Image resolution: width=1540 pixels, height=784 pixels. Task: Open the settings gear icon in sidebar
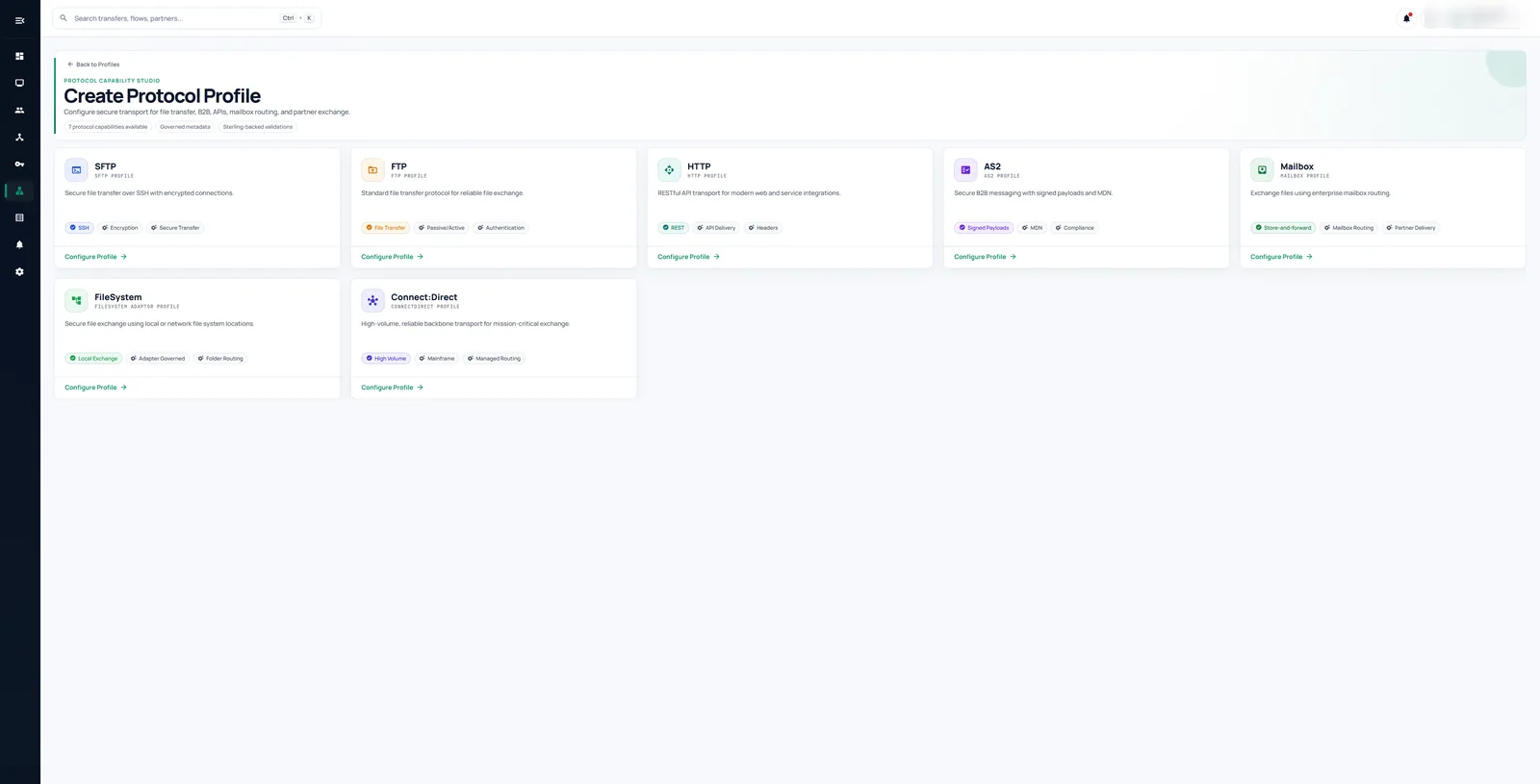(19, 271)
